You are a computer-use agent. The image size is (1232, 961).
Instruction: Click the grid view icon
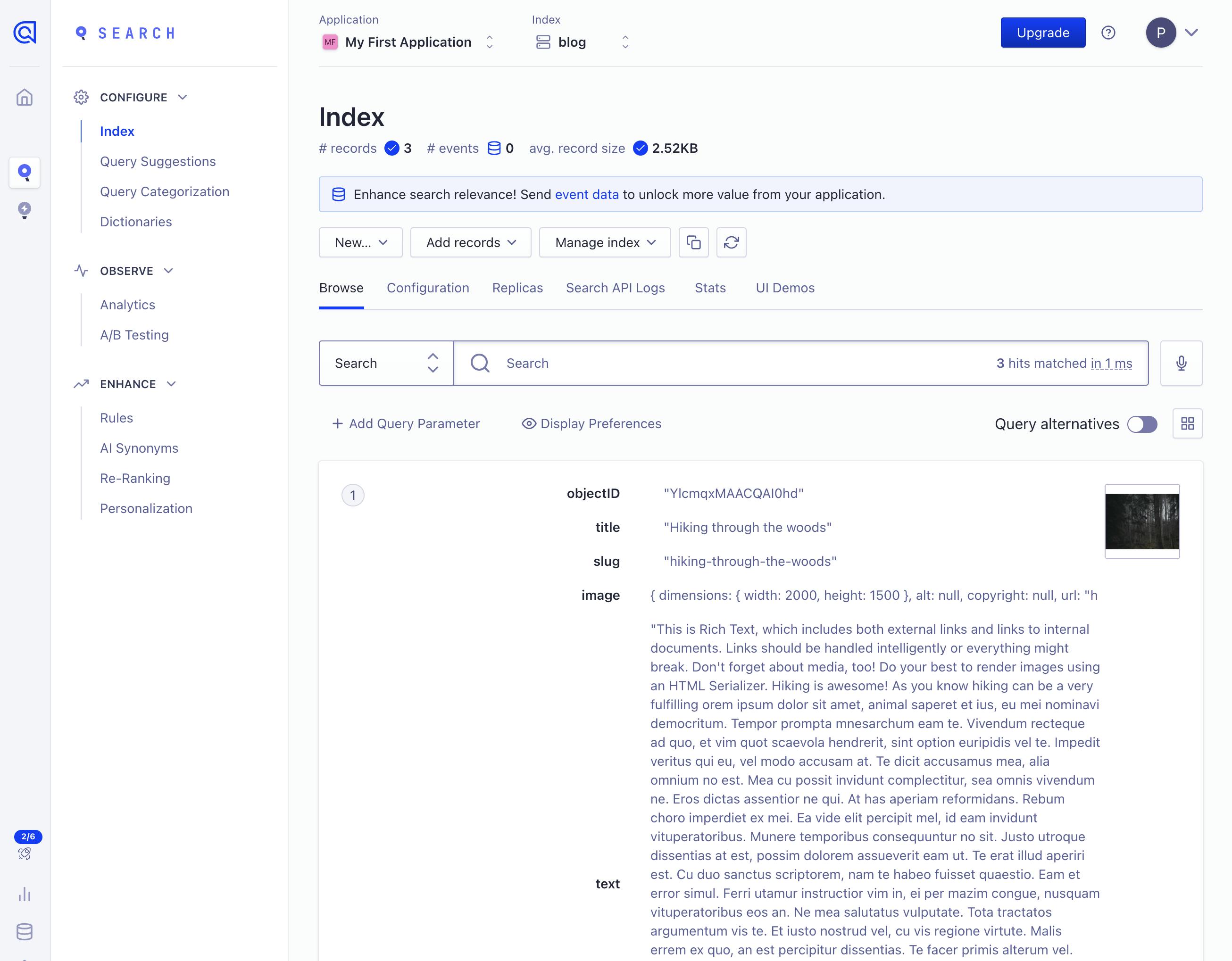point(1187,423)
